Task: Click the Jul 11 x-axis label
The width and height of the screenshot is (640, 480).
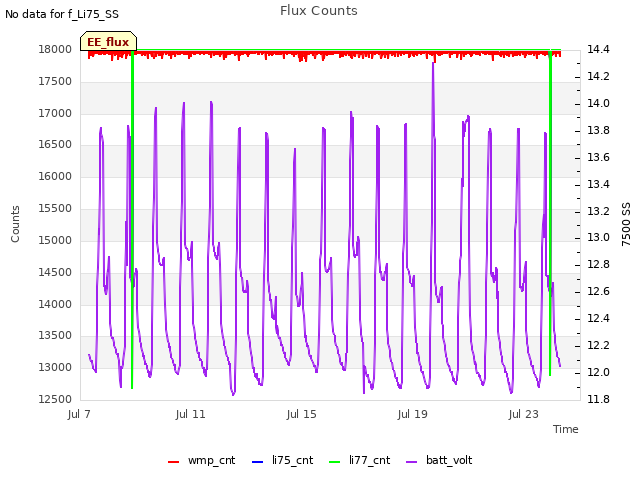Action: pos(190,414)
